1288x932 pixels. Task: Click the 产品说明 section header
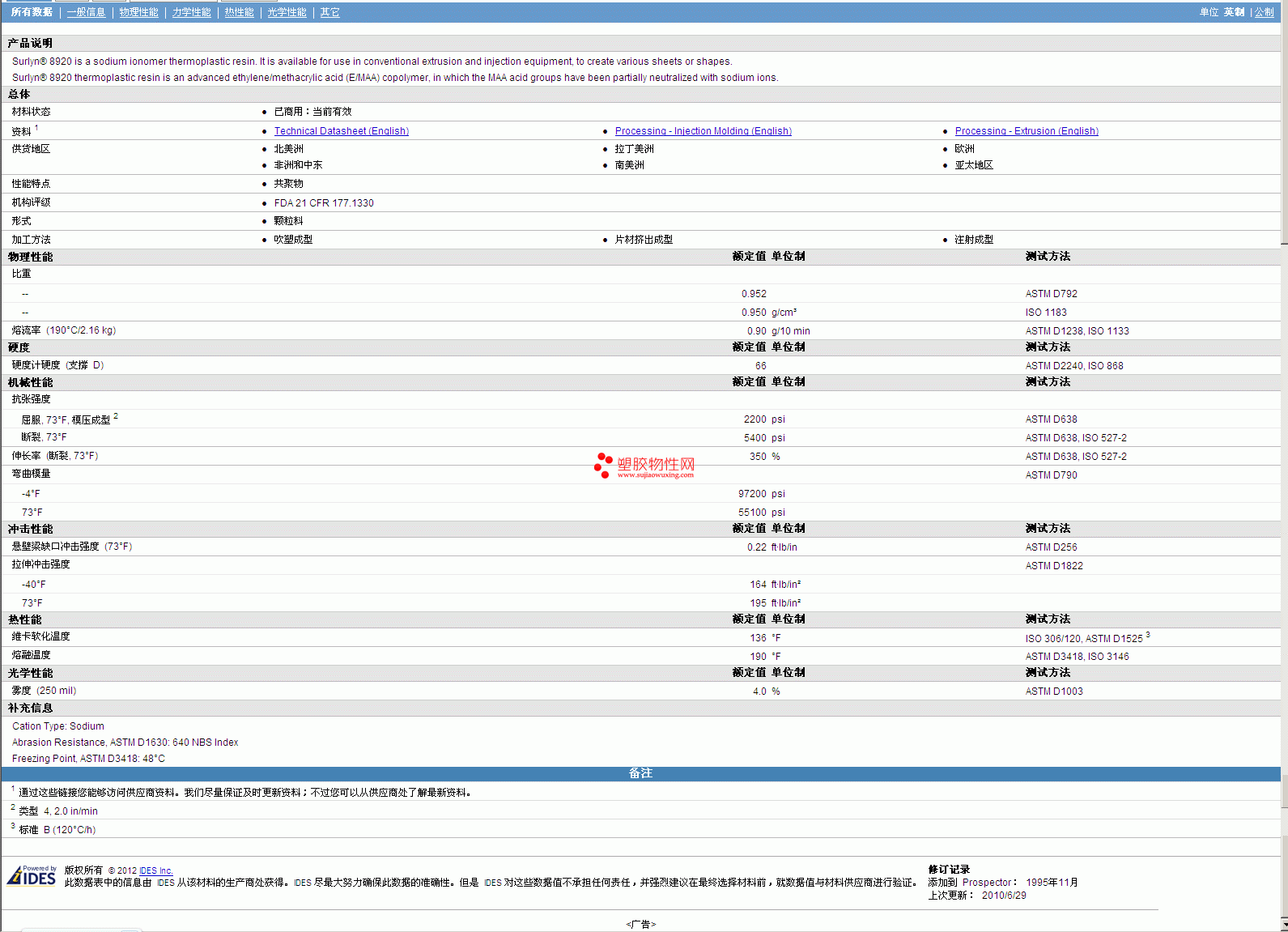coord(30,43)
